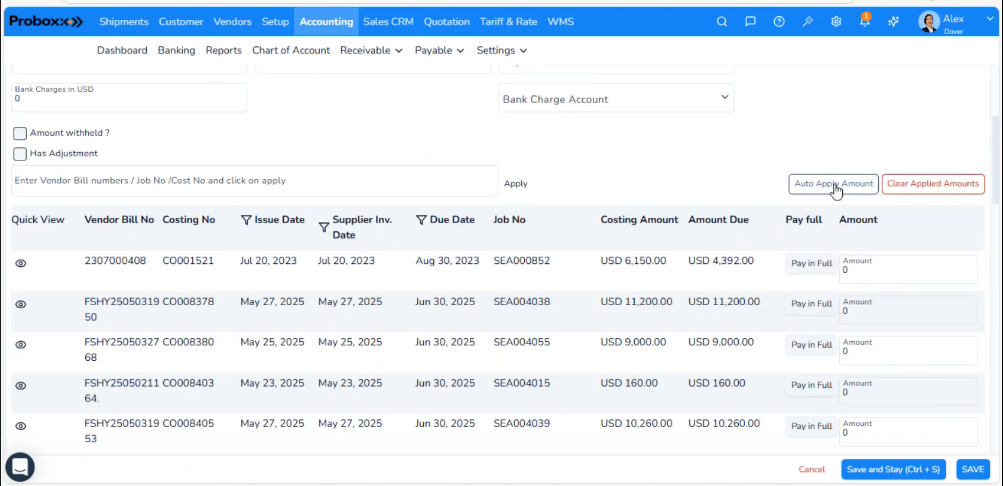Click the help question mark icon

tap(779, 21)
